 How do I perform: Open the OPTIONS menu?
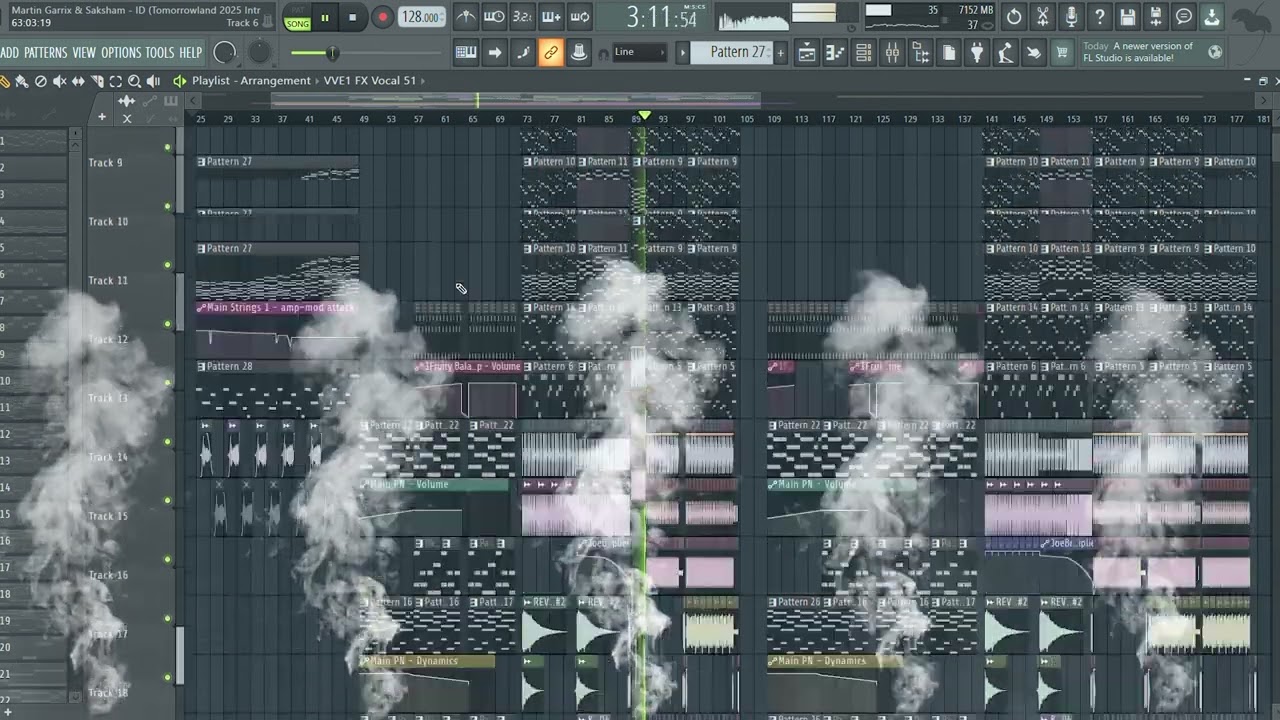121,52
